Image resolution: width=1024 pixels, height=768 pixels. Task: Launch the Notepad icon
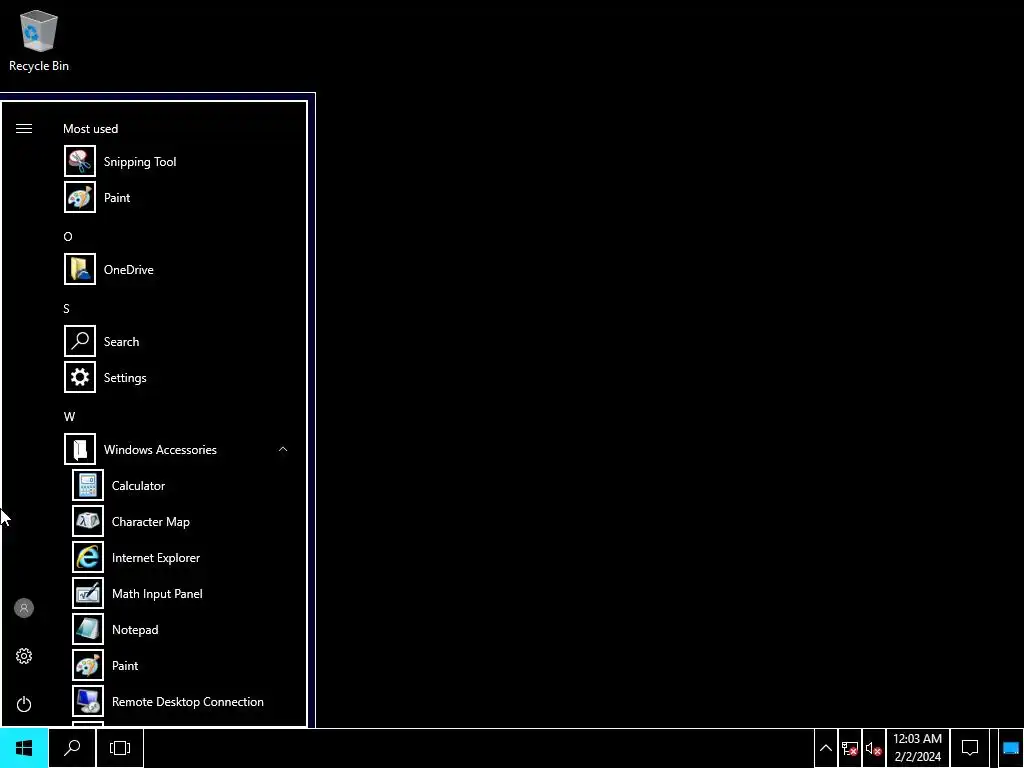click(88, 629)
